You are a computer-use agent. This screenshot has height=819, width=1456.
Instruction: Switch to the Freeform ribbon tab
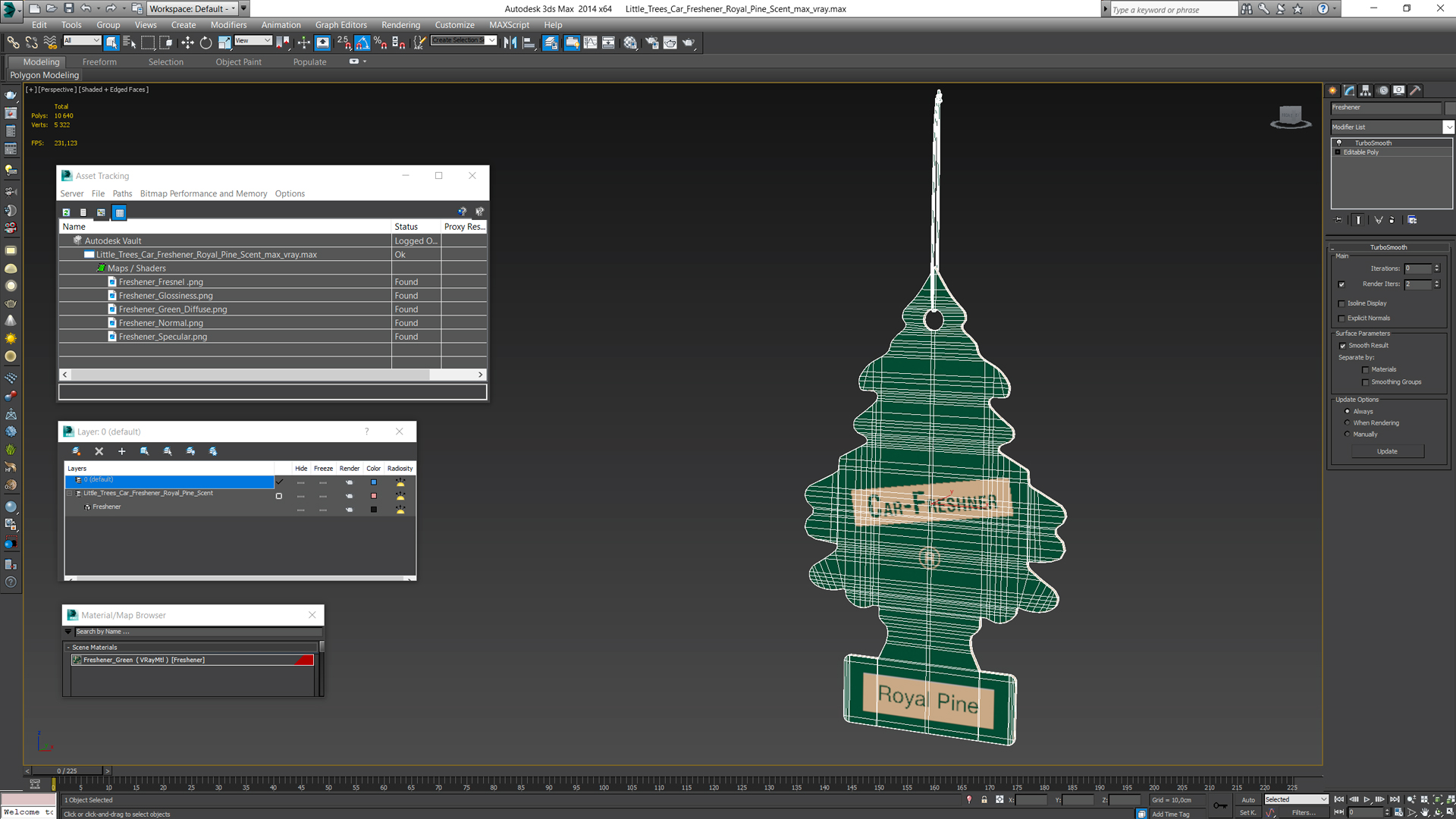(x=99, y=62)
